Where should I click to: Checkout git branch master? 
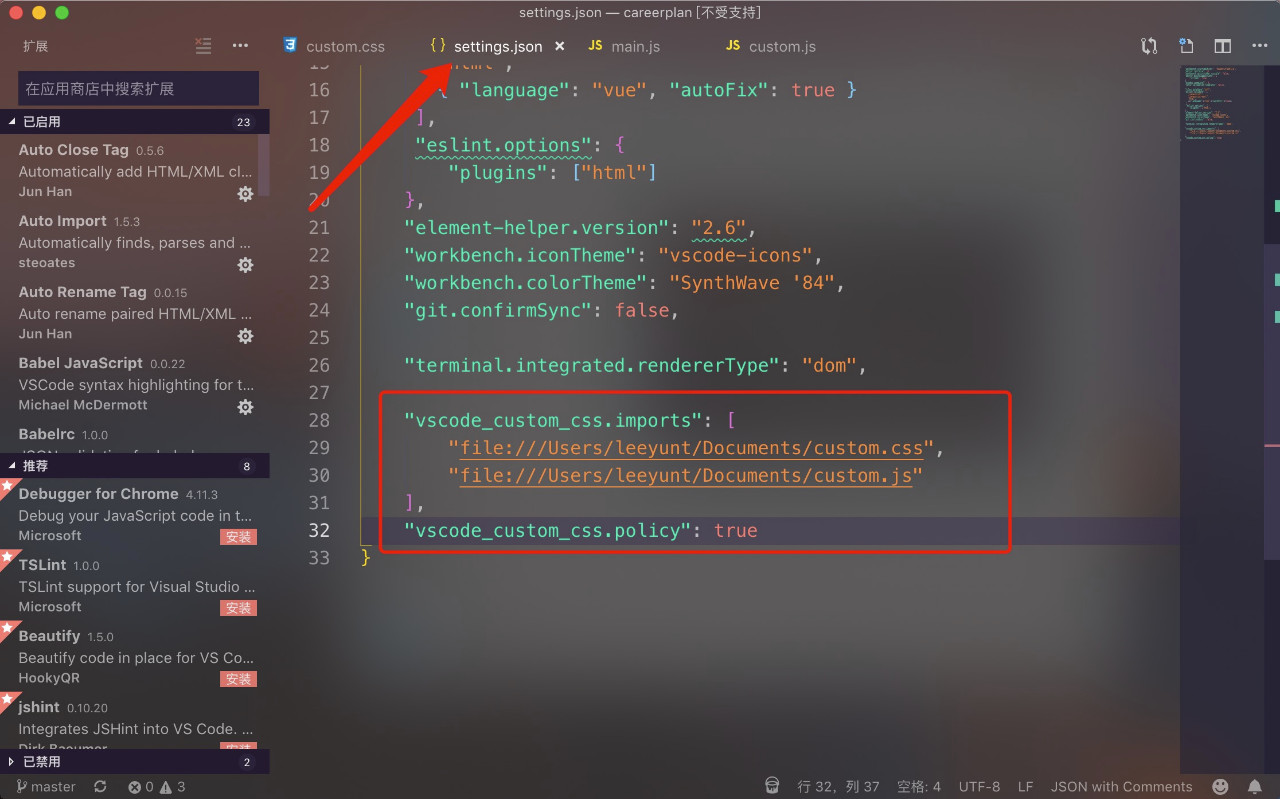pyautogui.click(x=44, y=787)
